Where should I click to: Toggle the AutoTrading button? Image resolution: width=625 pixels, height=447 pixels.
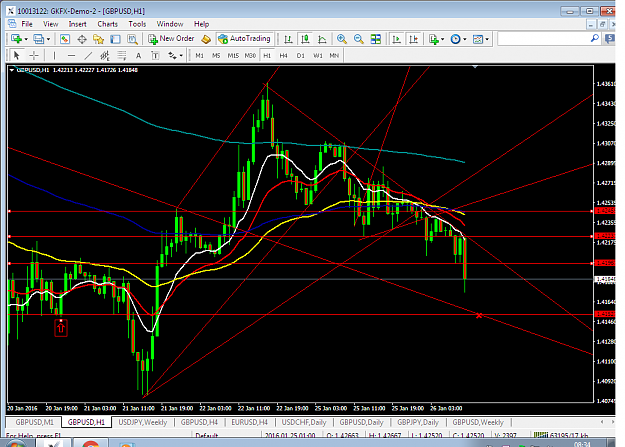click(245, 39)
